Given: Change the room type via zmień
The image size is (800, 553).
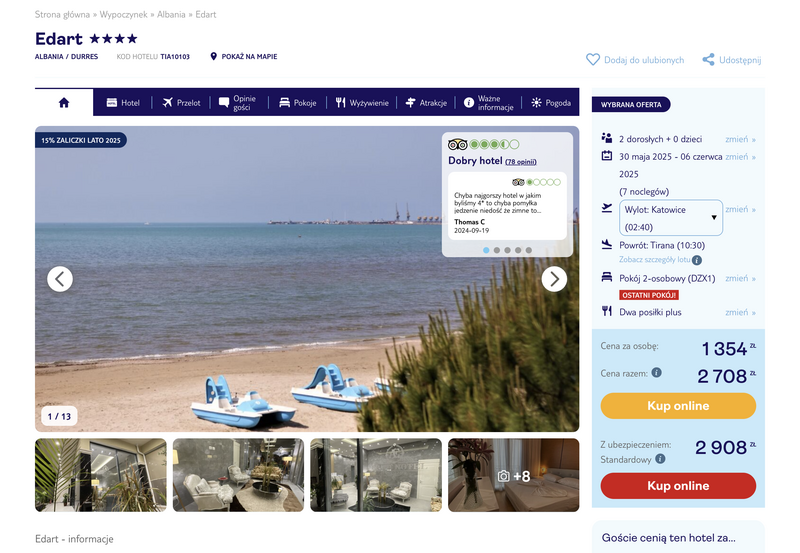Looking at the screenshot, I should (740, 279).
